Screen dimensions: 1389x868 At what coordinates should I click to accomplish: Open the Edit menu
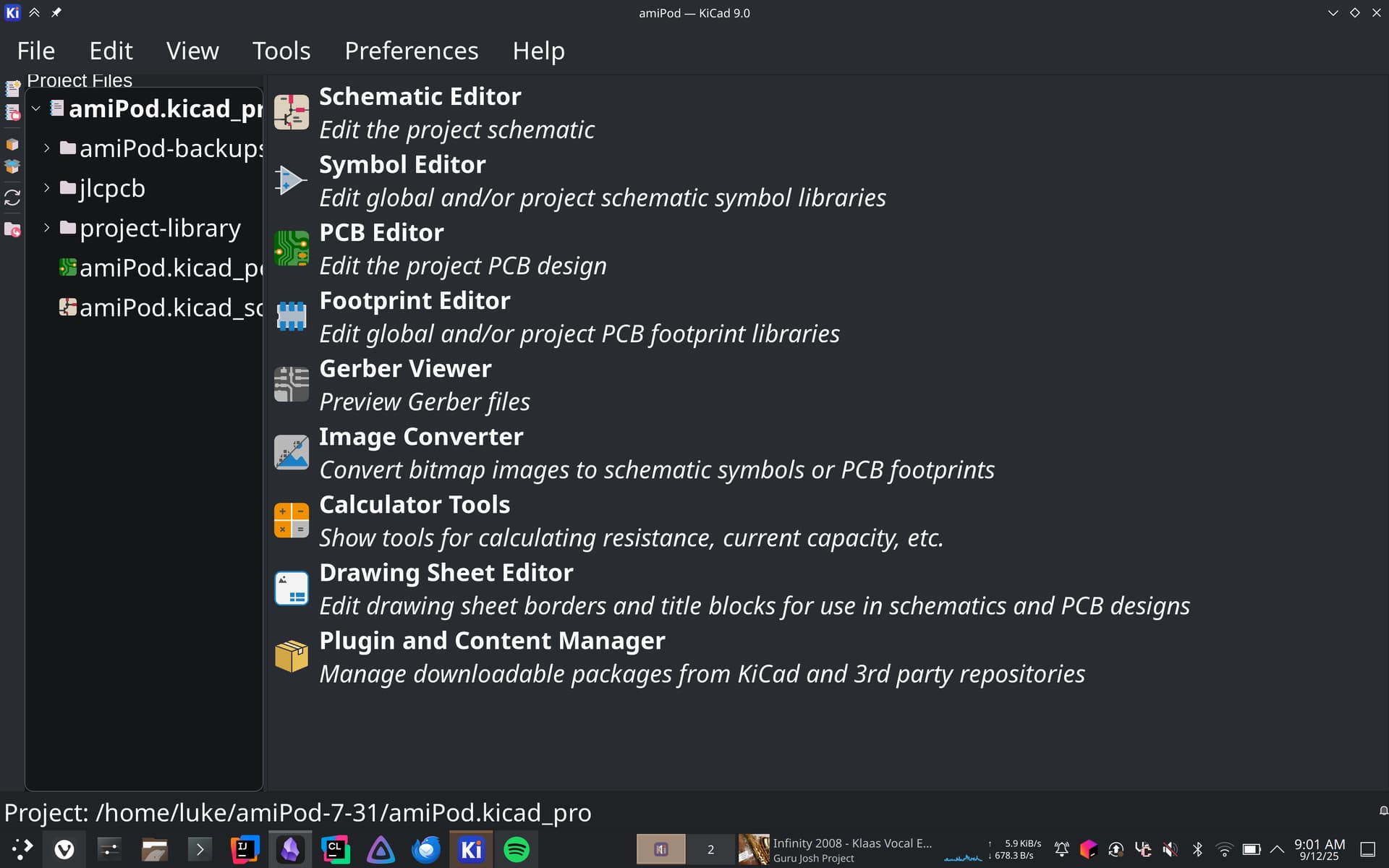[111, 51]
